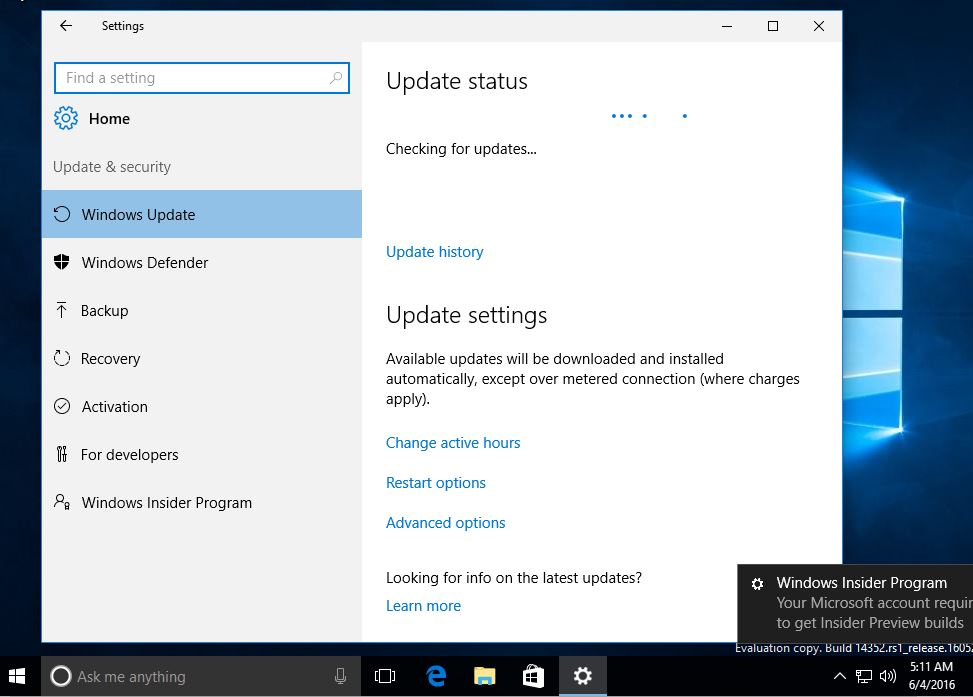Click the gear icon in Insider notification

(x=757, y=583)
